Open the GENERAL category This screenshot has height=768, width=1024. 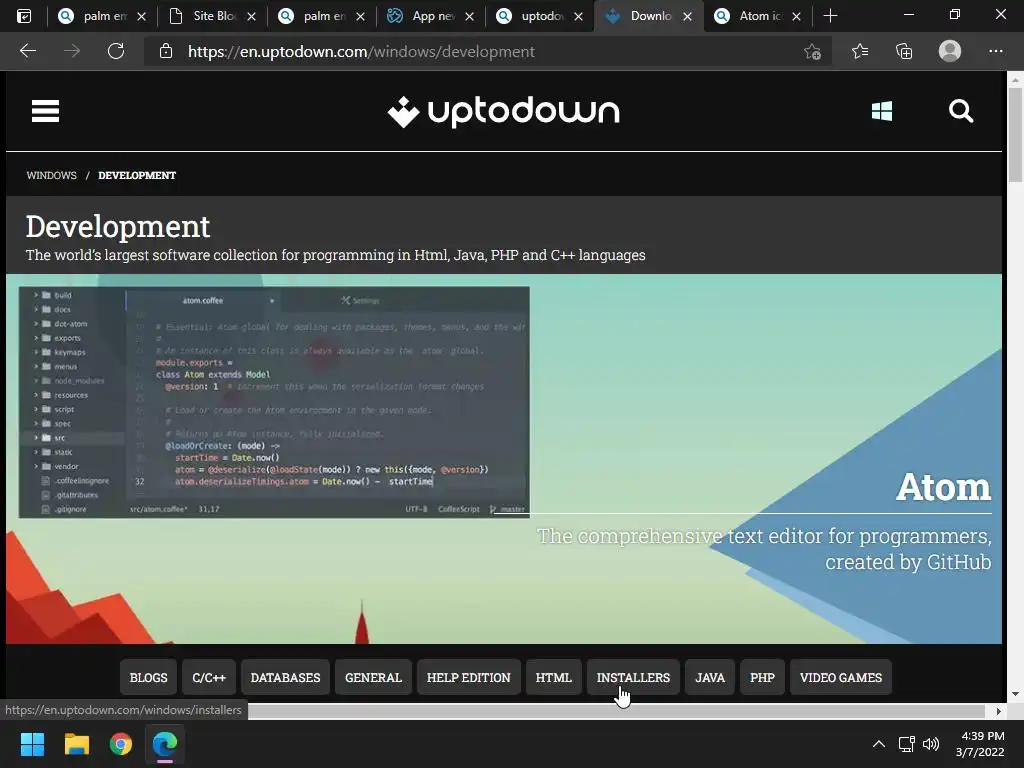pyautogui.click(x=374, y=678)
